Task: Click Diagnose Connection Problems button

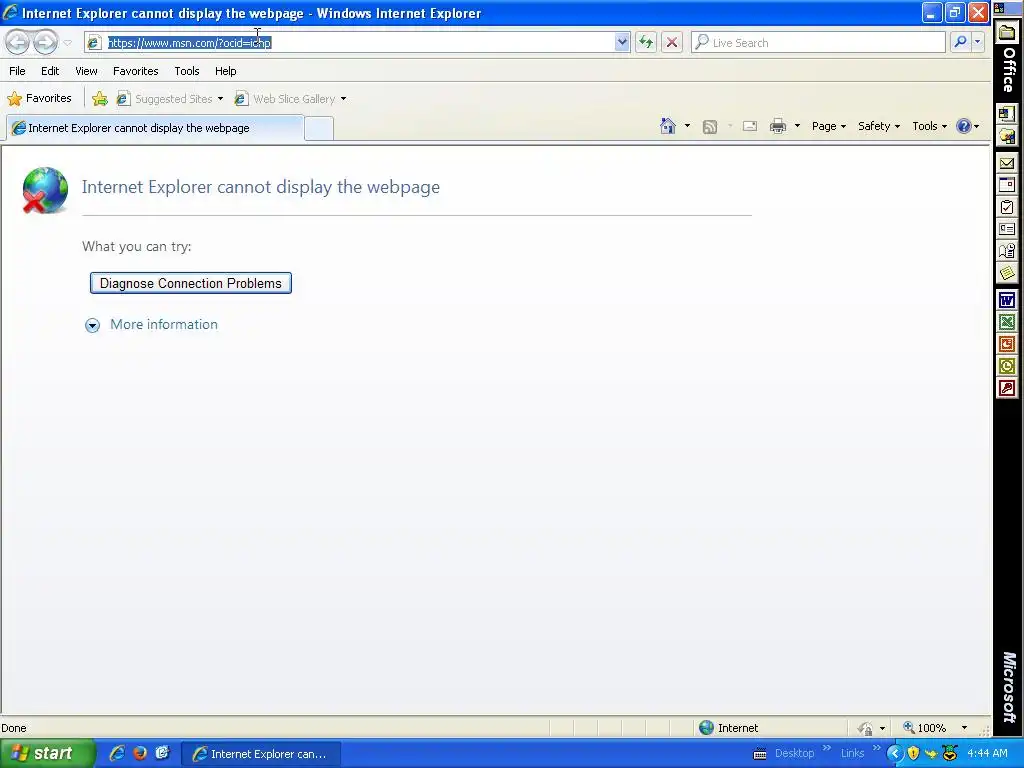Action: (x=191, y=283)
